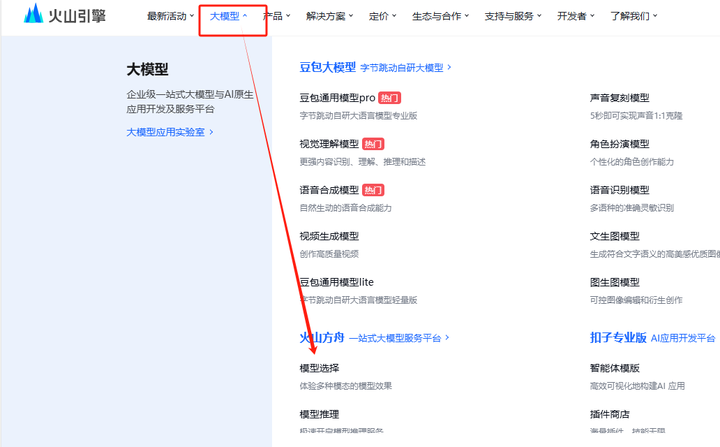Open the 豆包大模型 section heading
Image resolution: width=720 pixels, height=447 pixels.
pyautogui.click(x=327, y=68)
